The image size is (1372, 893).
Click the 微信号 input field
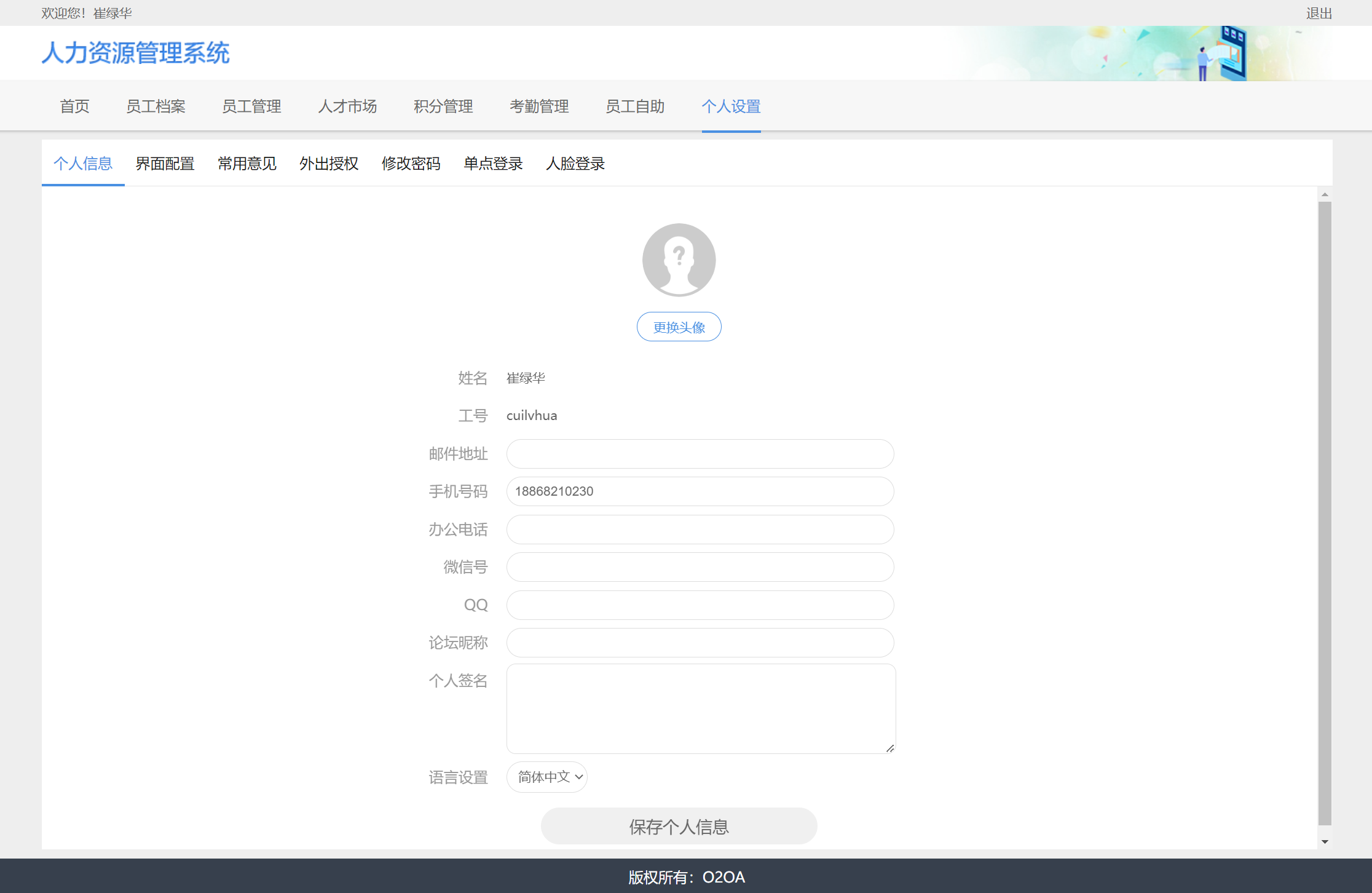point(700,567)
